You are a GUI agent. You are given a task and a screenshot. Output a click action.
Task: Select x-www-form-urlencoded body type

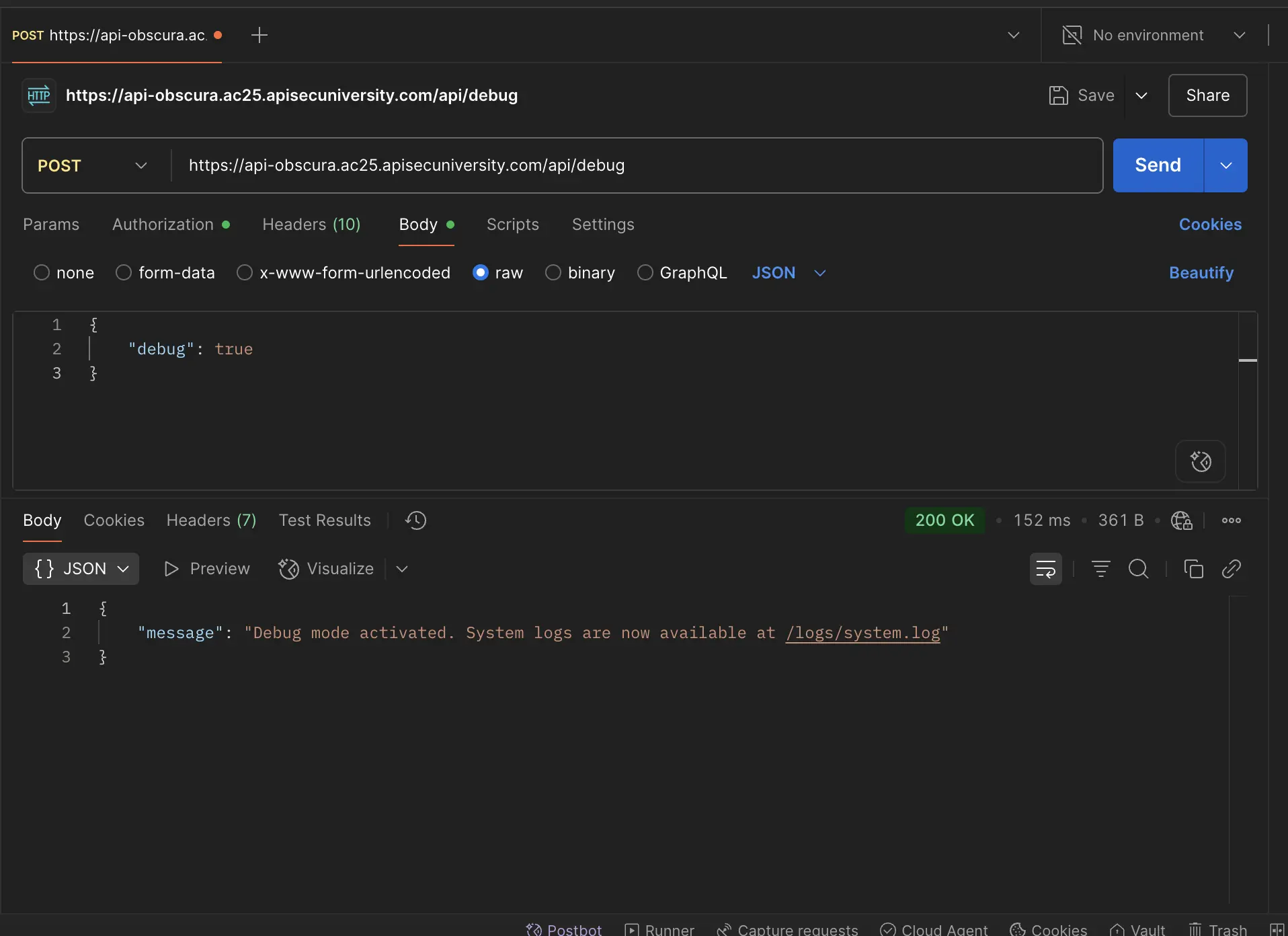tap(245, 272)
